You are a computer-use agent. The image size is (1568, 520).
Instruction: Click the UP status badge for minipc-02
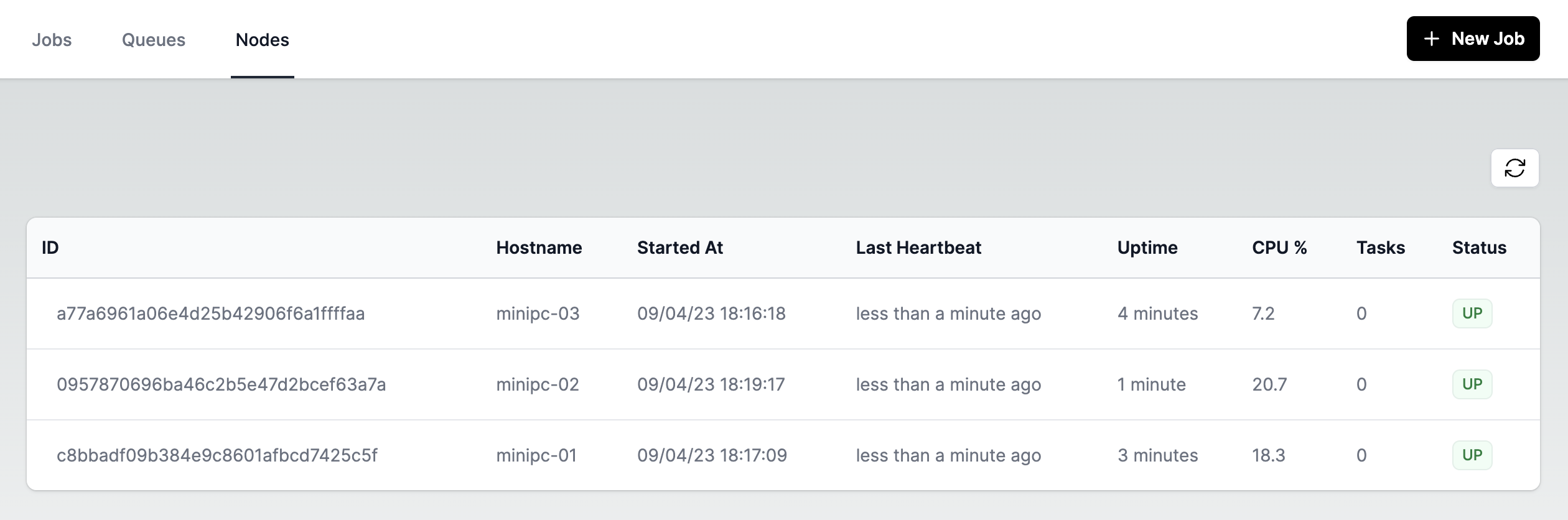(x=1472, y=384)
